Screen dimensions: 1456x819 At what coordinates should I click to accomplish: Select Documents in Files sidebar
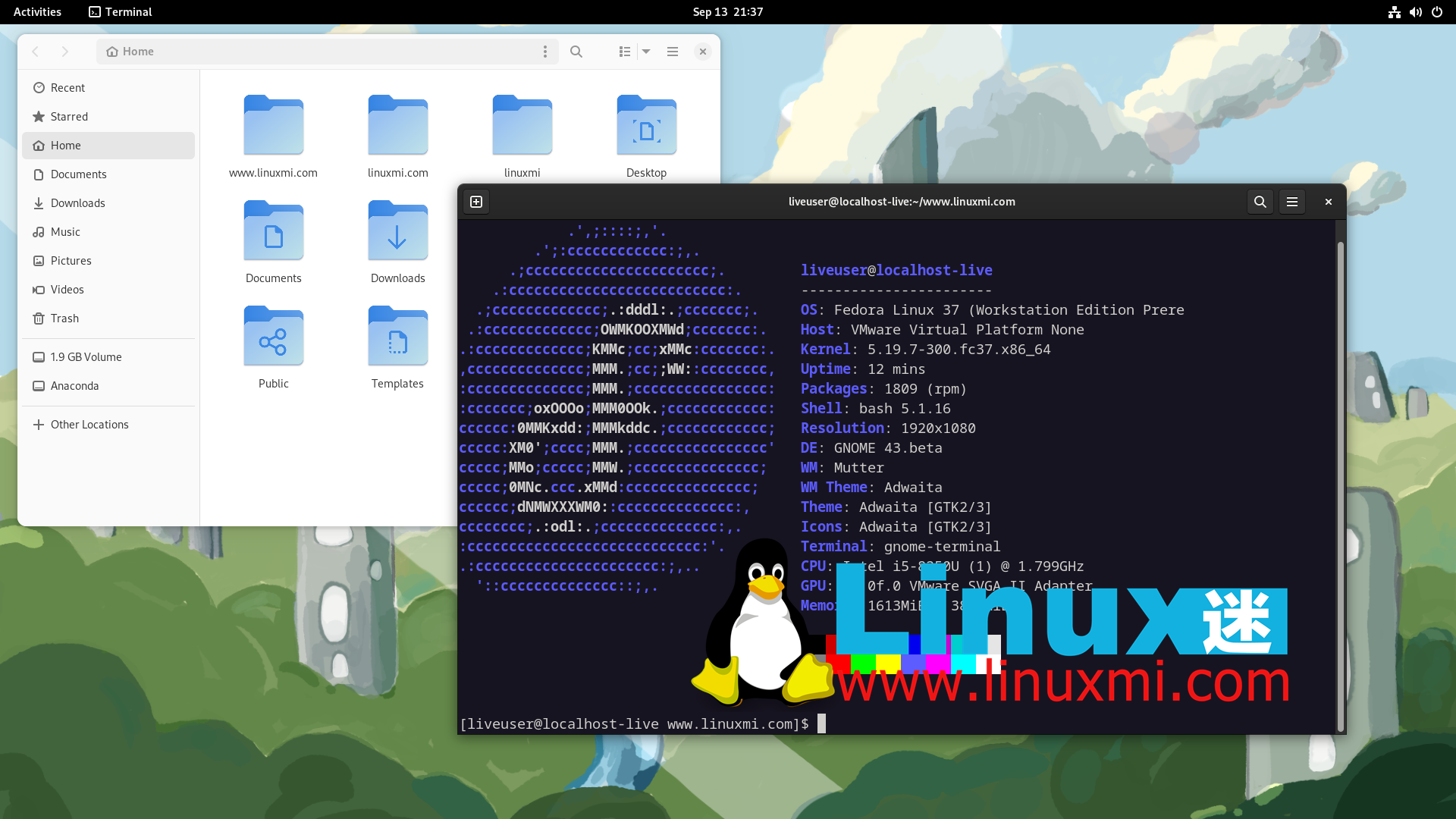(108, 174)
